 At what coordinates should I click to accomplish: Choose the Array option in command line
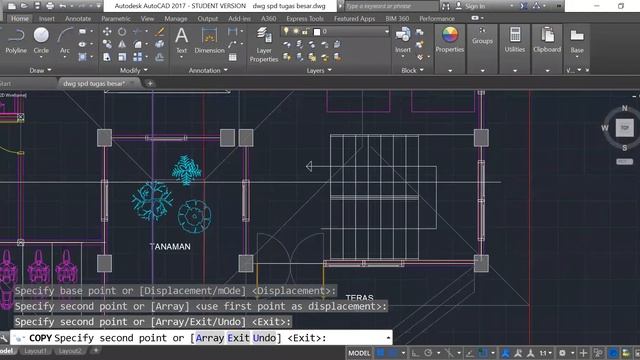(210, 338)
